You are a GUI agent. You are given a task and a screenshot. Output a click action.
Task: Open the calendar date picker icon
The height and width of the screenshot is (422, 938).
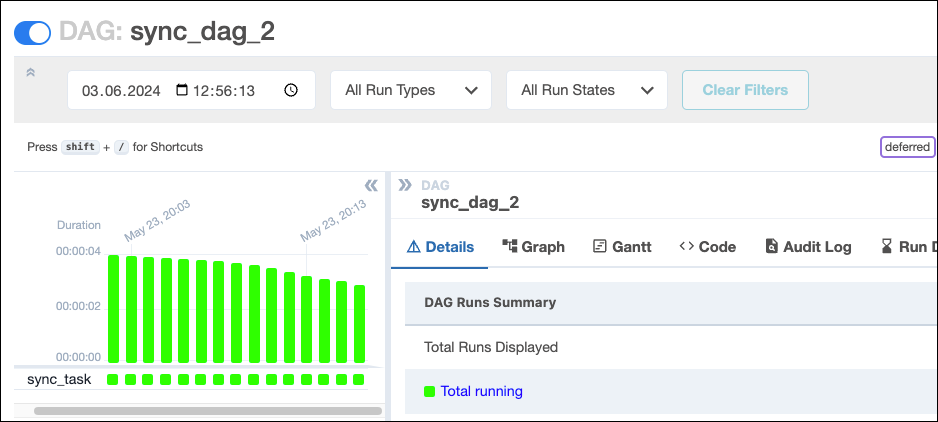181,90
